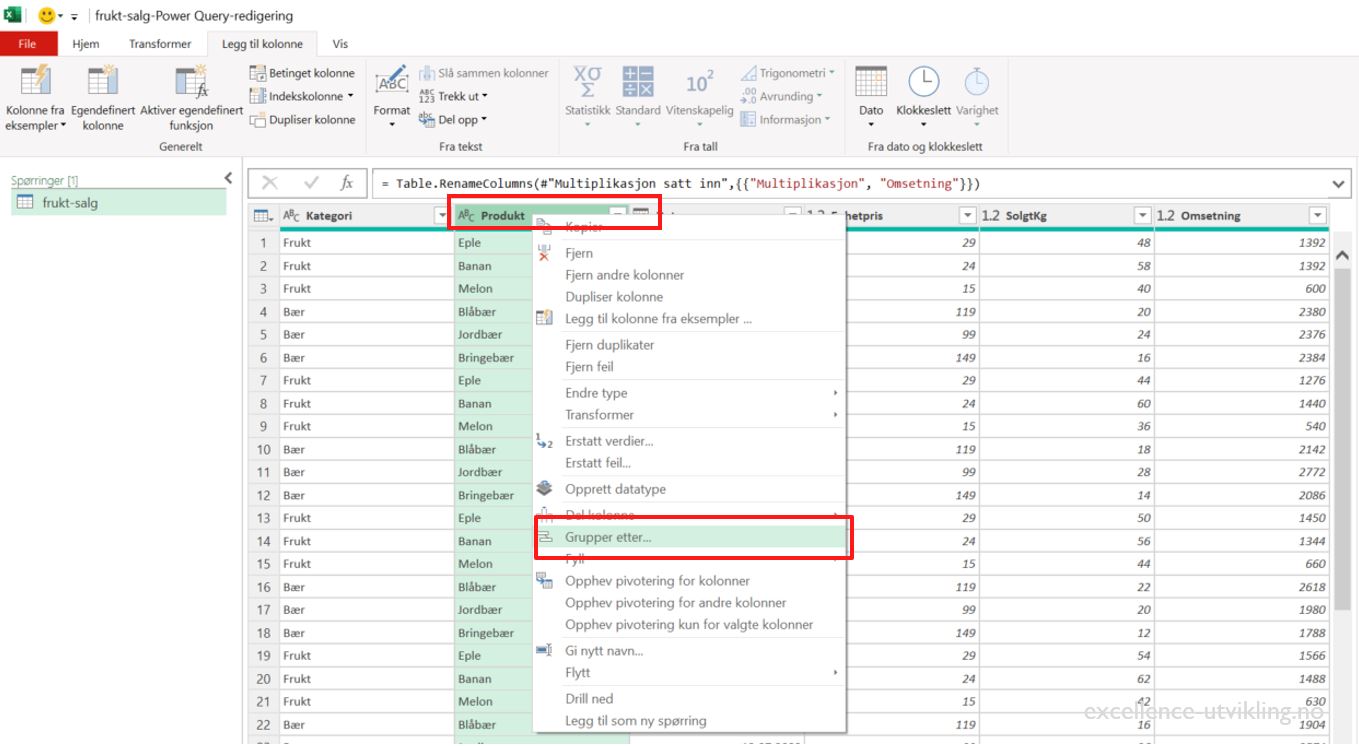Click into the formula bar
Image resolution: width=1359 pixels, height=746 pixels.
(x=850, y=184)
